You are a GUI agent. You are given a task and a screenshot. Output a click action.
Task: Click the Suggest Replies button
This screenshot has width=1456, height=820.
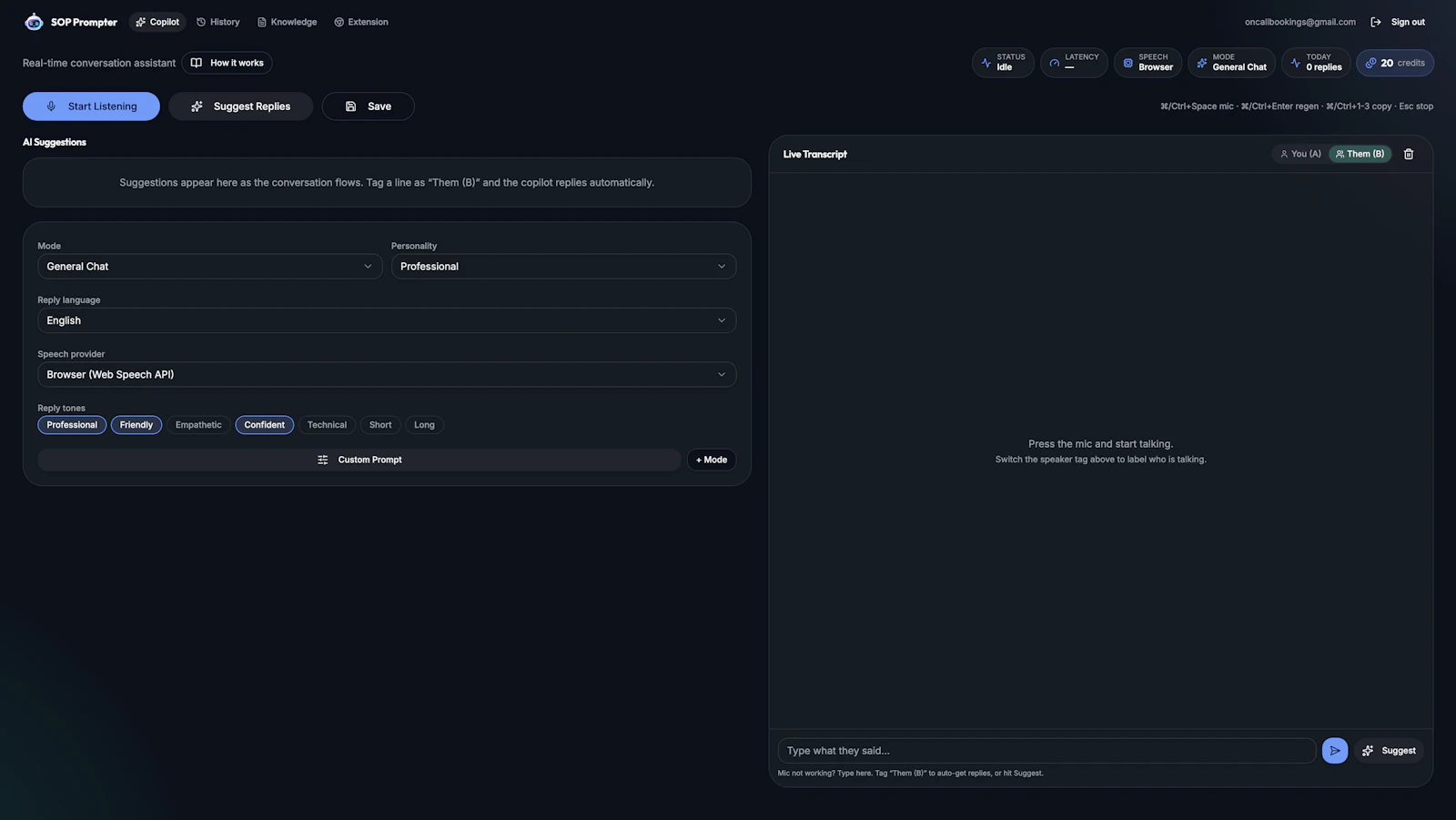coord(241,106)
